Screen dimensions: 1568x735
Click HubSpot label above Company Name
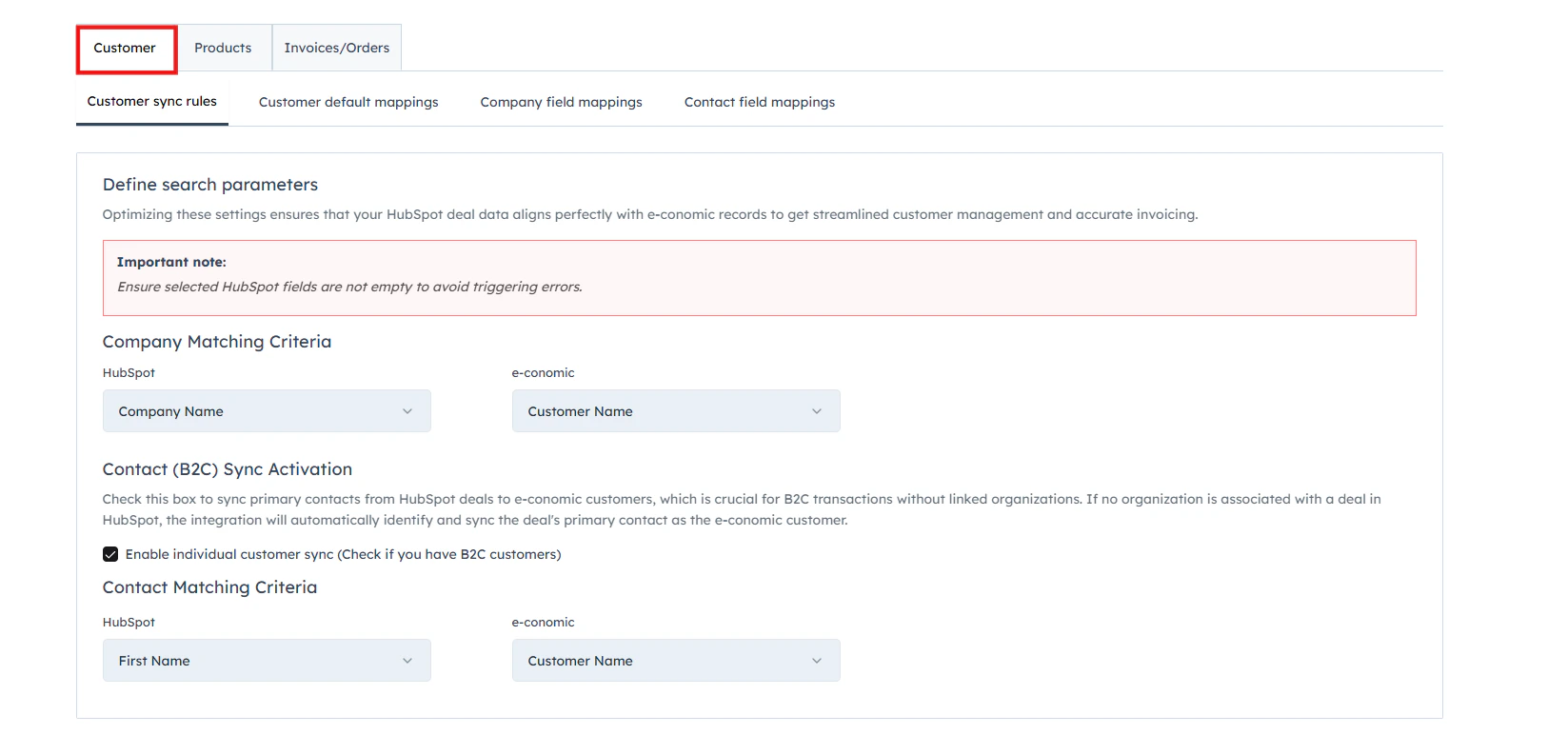click(129, 372)
